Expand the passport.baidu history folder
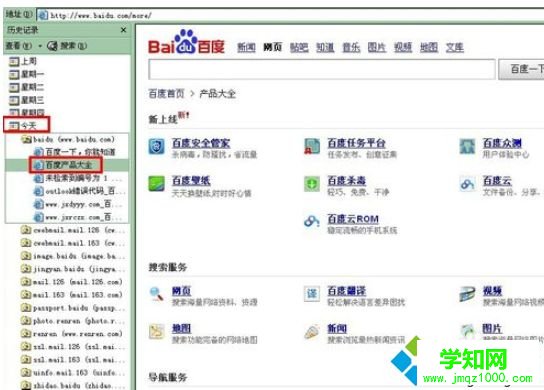Screen dimensions: 544x390 point(72,308)
